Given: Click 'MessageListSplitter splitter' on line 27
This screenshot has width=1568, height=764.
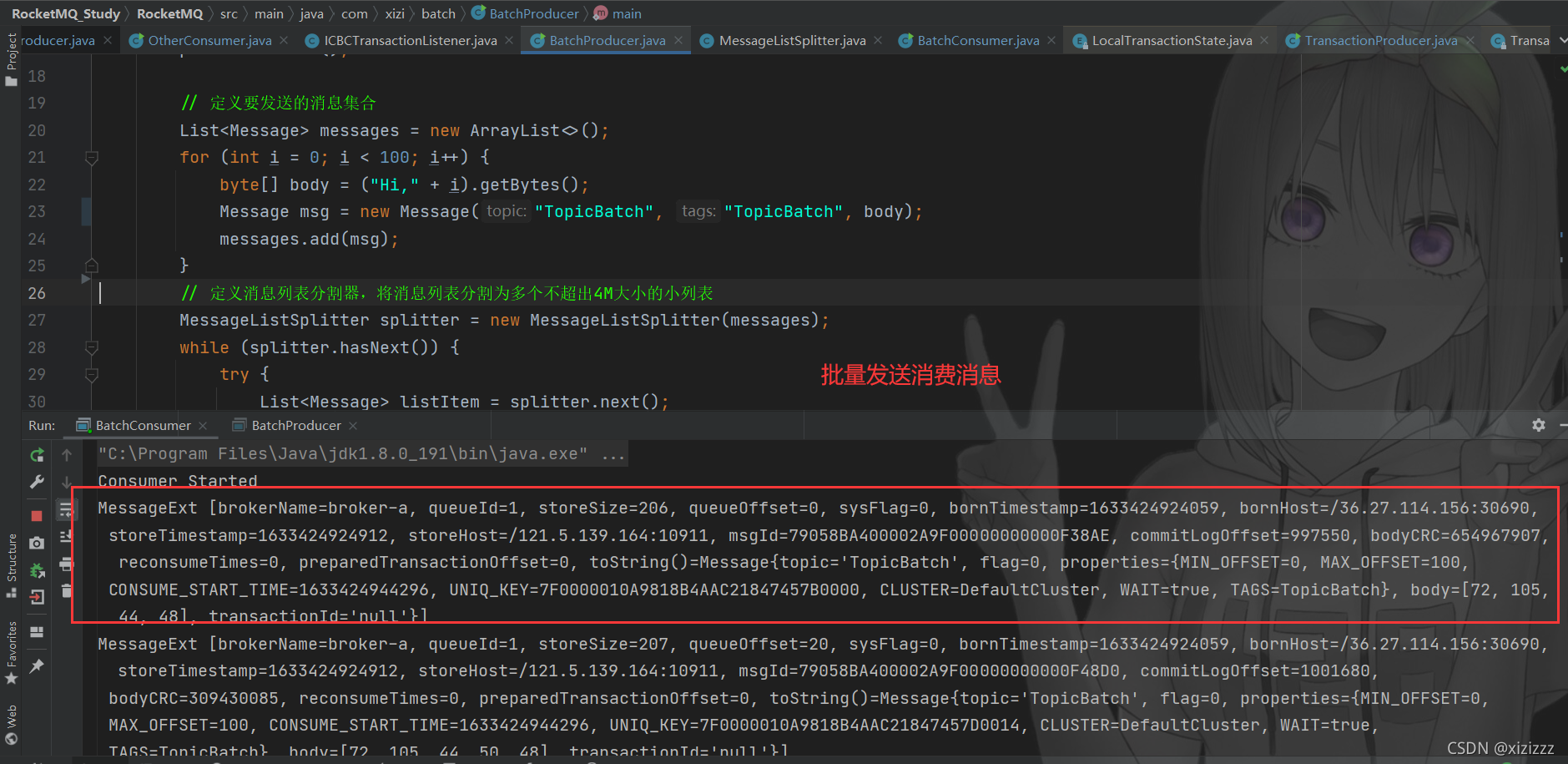Looking at the screenshot, I should [x=320, y=320].
